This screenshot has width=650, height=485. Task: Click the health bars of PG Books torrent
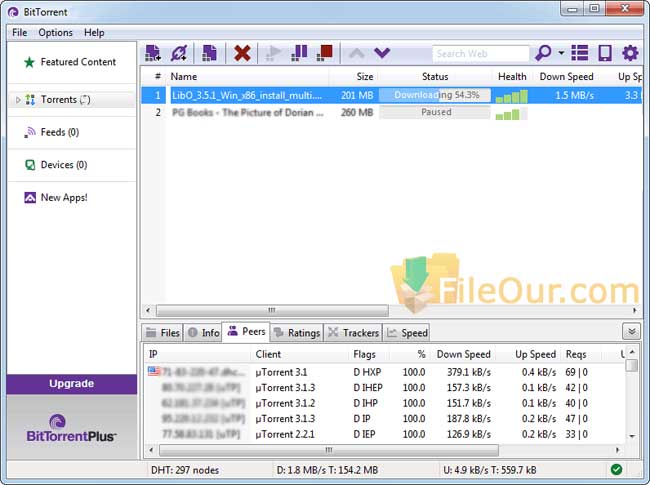[x=512, y=114]
